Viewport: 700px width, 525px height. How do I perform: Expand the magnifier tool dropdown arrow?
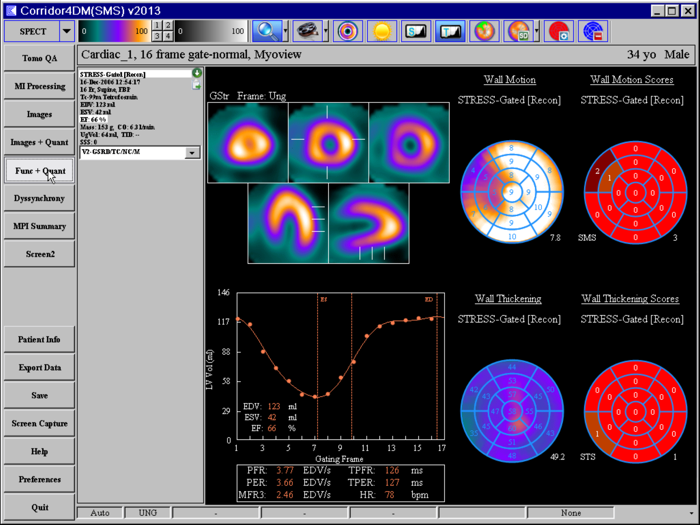pyautogui.click(x=287, y=31)
